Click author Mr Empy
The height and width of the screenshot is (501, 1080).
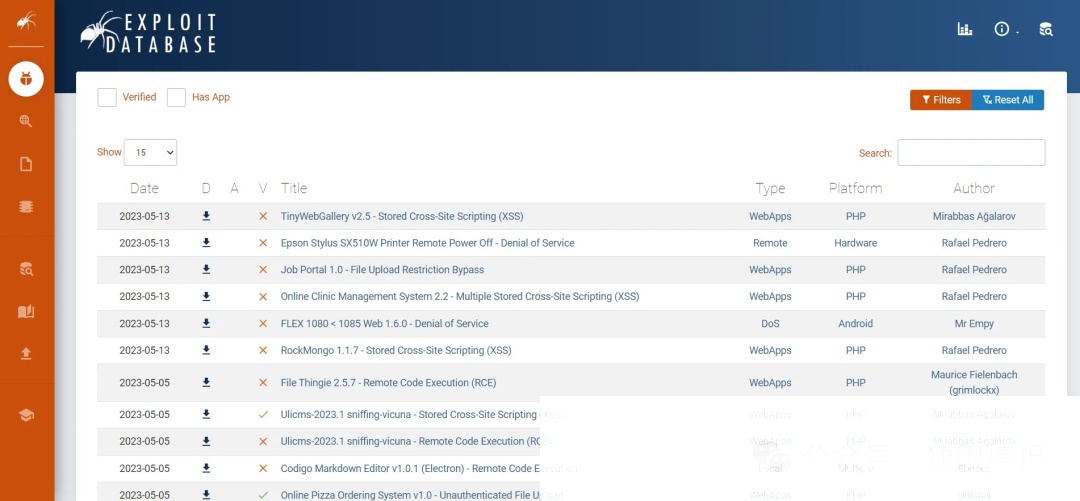click(974, 324)
